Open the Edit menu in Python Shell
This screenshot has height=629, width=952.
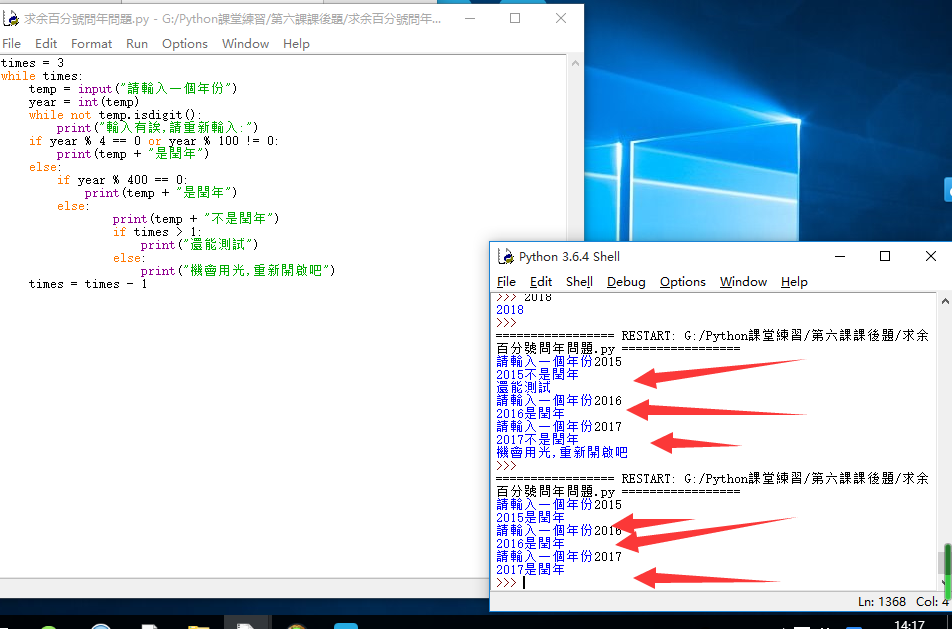point(541,282)
